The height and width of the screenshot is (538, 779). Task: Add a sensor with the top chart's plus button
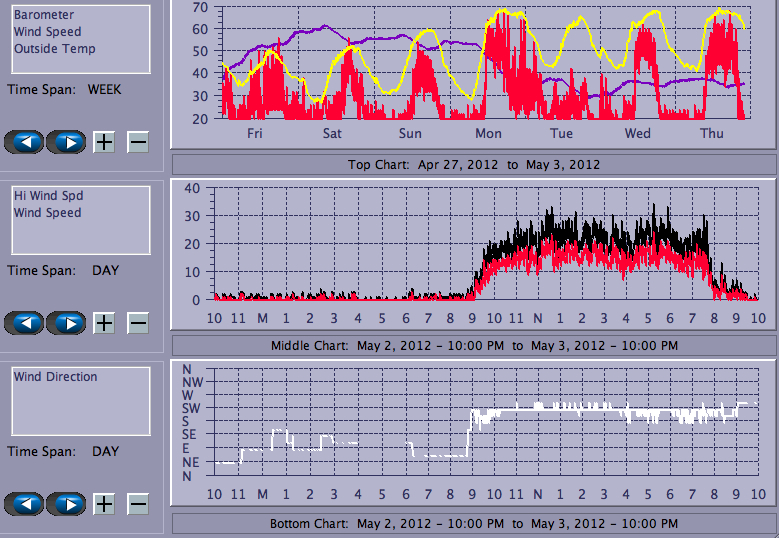tap(104, 142)
